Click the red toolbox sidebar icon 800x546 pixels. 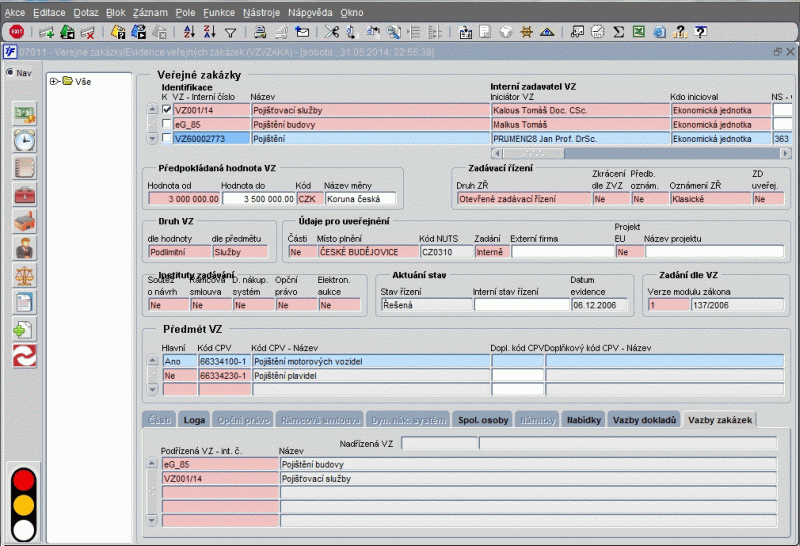(x=24, y=194)
